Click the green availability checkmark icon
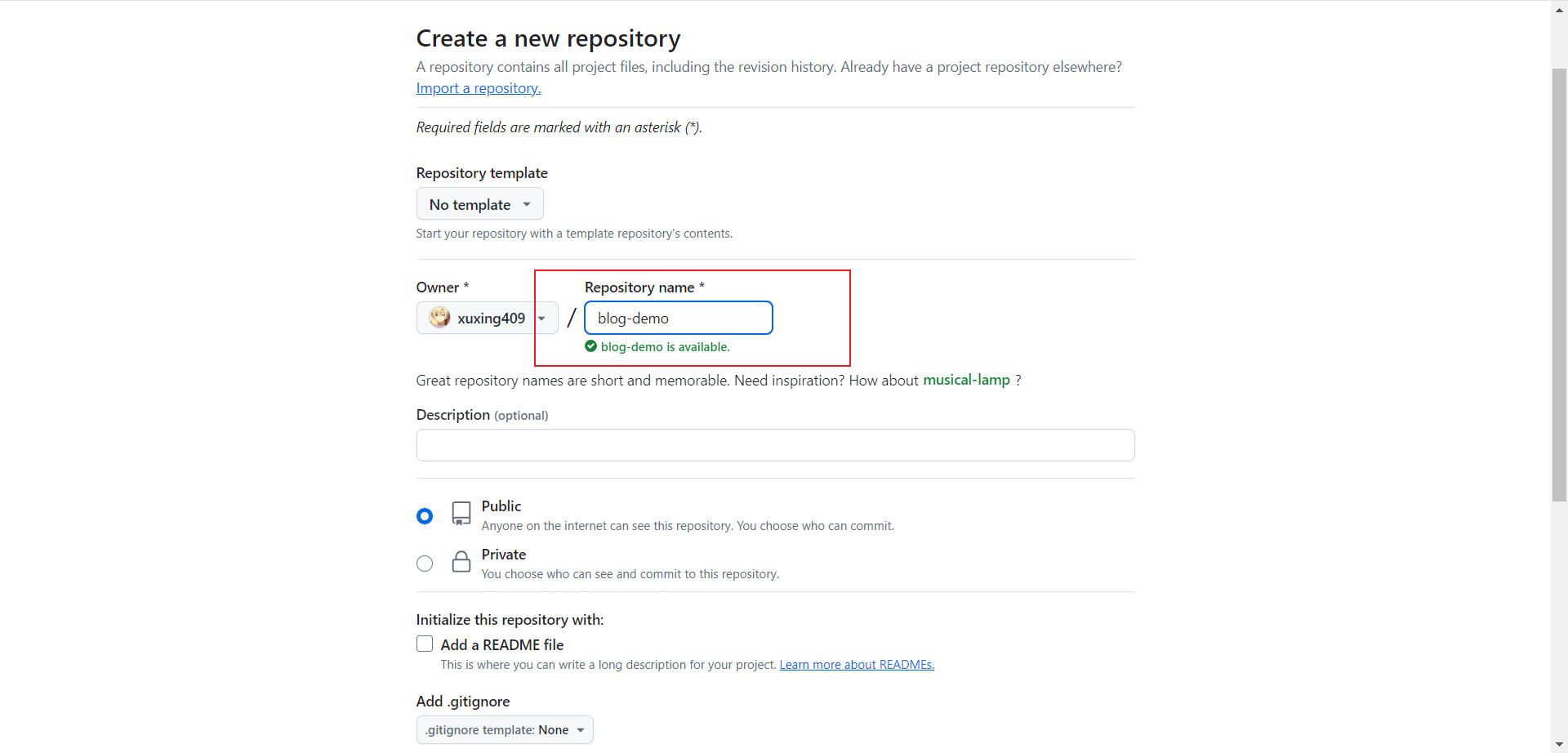Image resolution: width=1568 pixels, height=753 pixels. (590, 346)
